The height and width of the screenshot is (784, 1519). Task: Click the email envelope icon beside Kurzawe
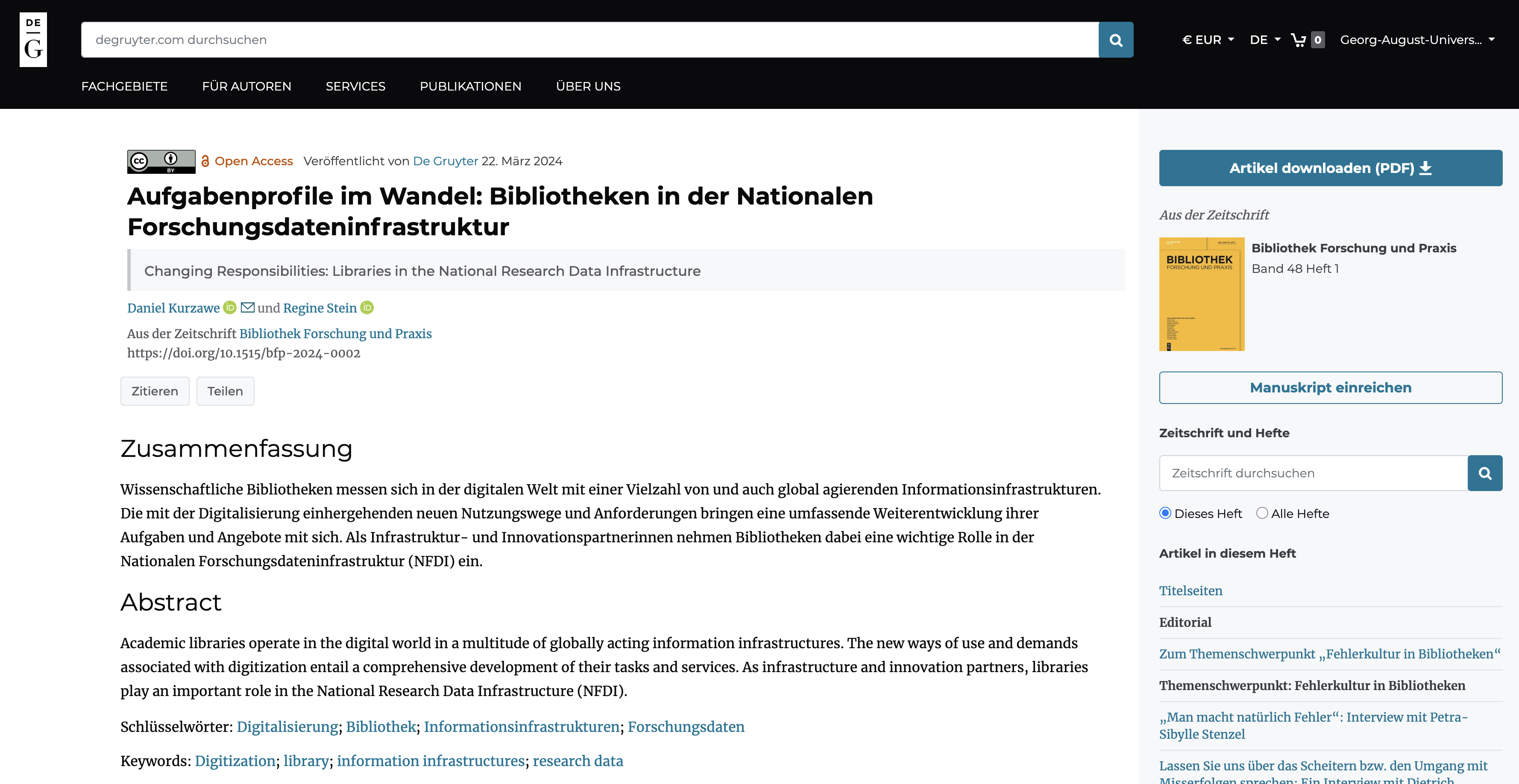tap(248, 308)
